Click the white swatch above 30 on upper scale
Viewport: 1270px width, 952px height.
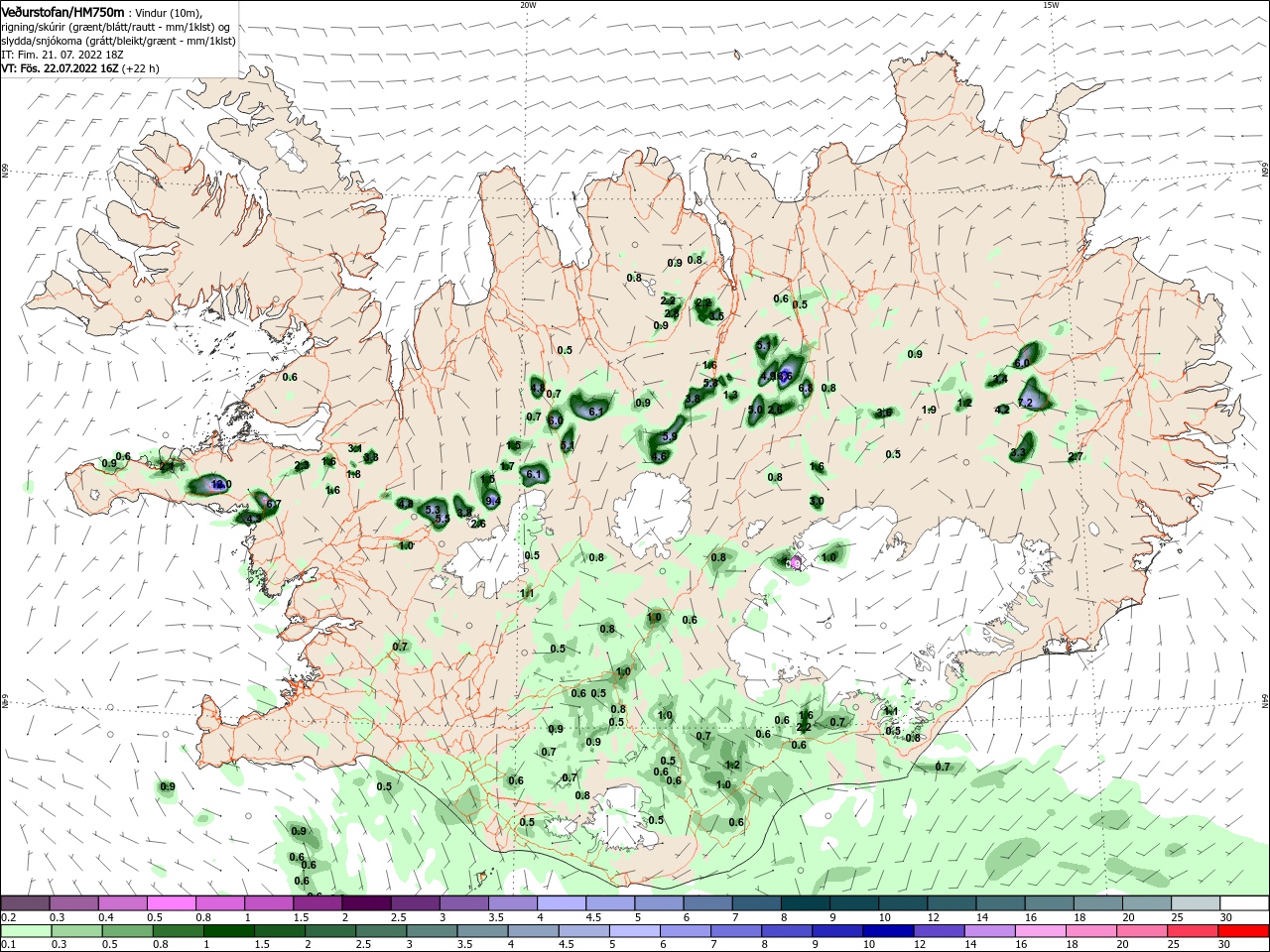pos(1243,903)
